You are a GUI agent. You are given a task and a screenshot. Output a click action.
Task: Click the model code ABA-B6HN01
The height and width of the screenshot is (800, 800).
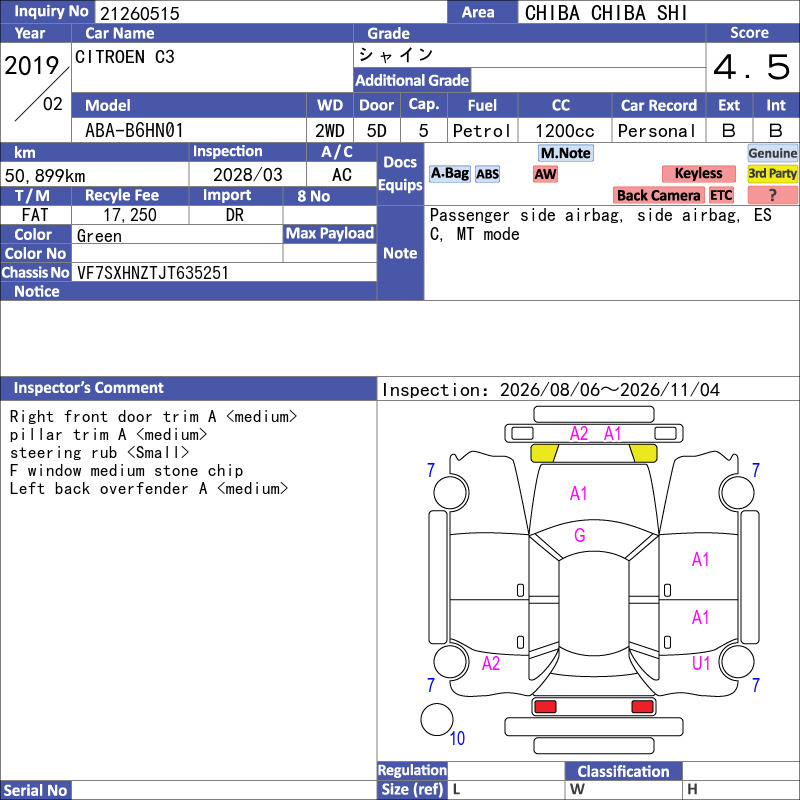click(134, 131)
